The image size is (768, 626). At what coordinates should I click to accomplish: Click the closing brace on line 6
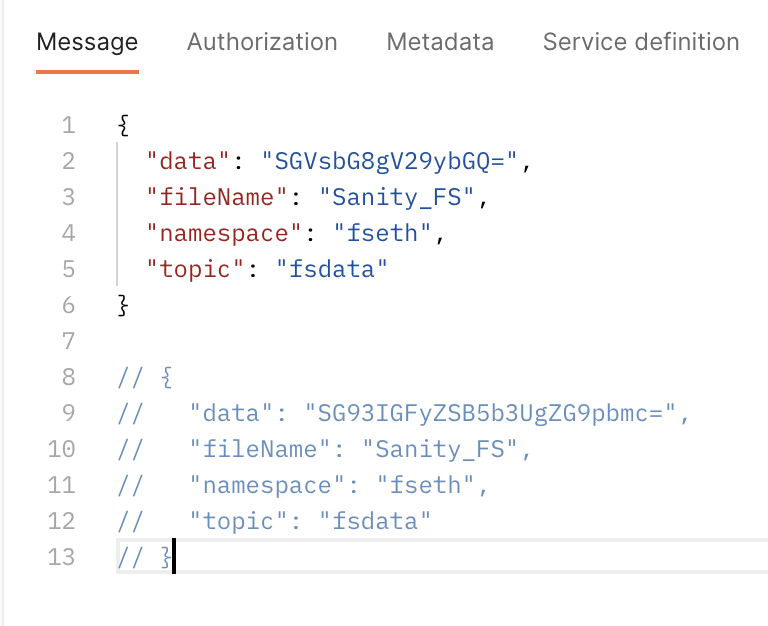[123, 305]
